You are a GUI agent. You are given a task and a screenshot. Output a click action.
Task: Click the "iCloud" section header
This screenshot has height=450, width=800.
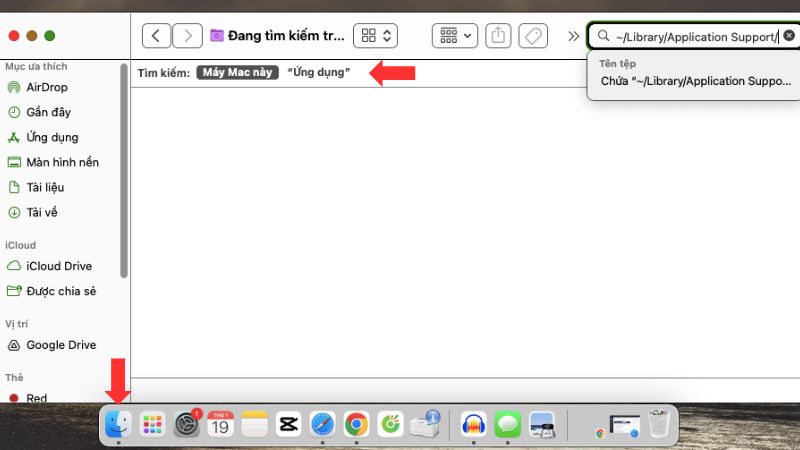[x=20, y=245]
